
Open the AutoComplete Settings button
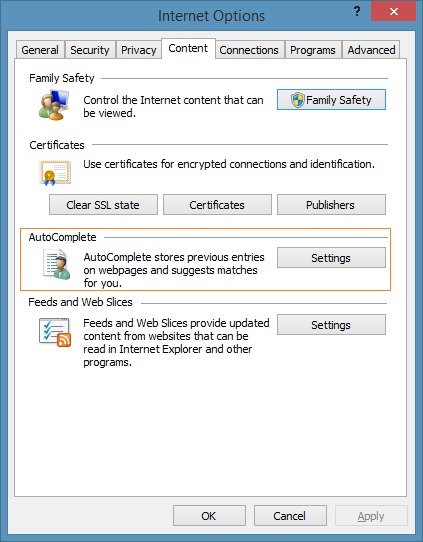pos(331,258)
